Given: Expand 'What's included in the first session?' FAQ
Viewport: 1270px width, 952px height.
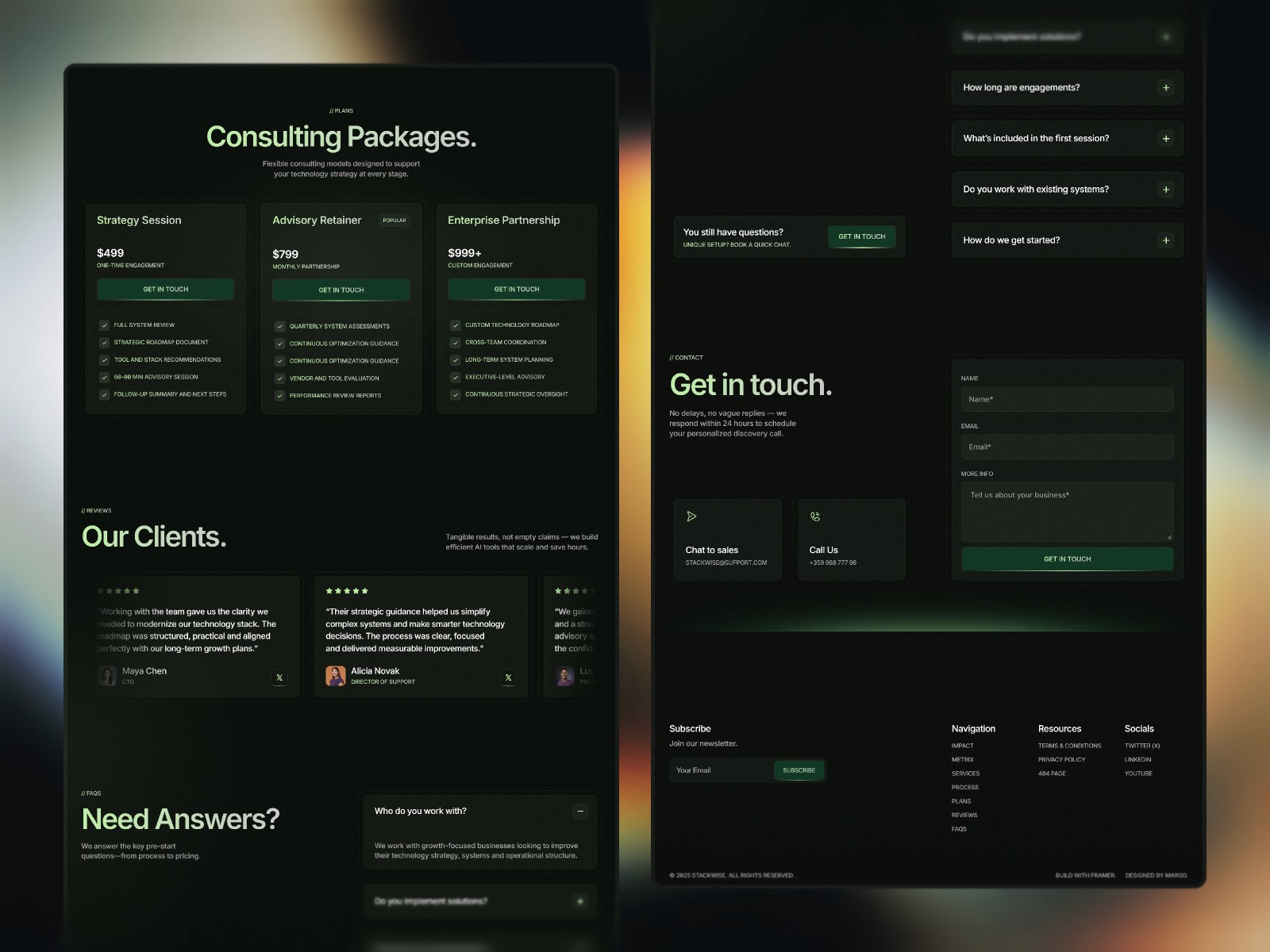Looking at the screenshot, I should pos(1166,139).
